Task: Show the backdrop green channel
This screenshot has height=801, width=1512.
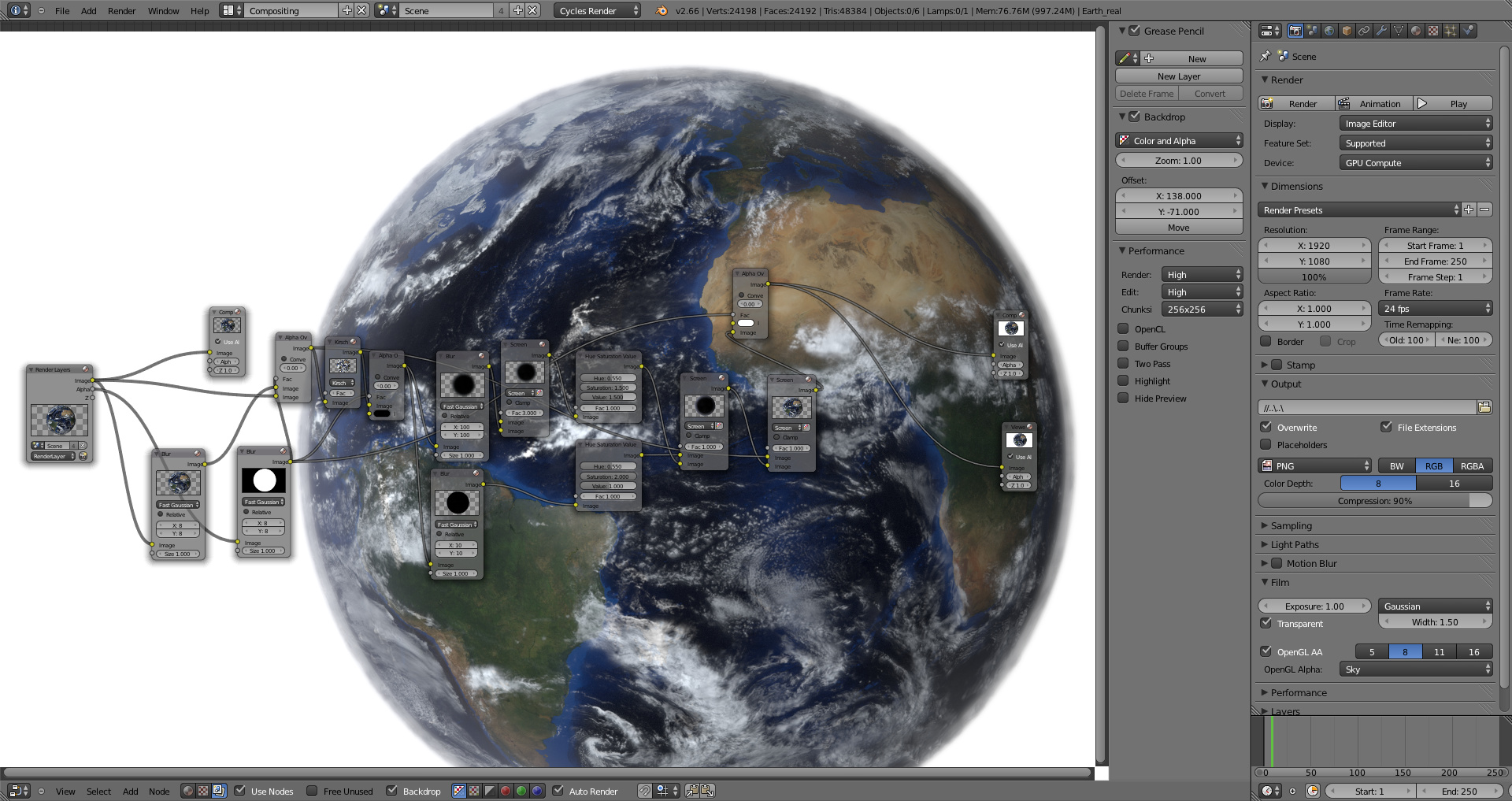Action: click(521, 791)
